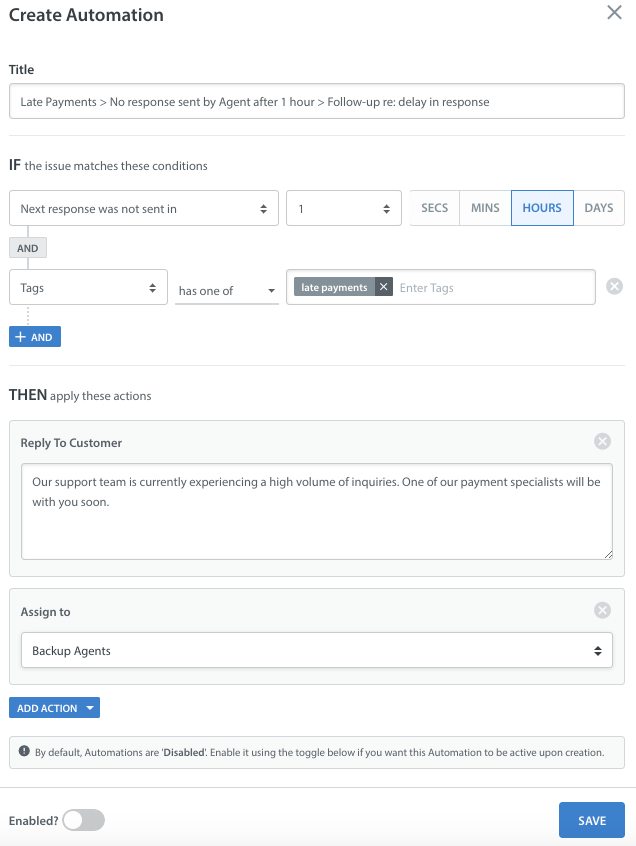Select the SECS time unit
Image resolution: width=636 pixels, height=846 pixels.
click(x=434, y=208)
